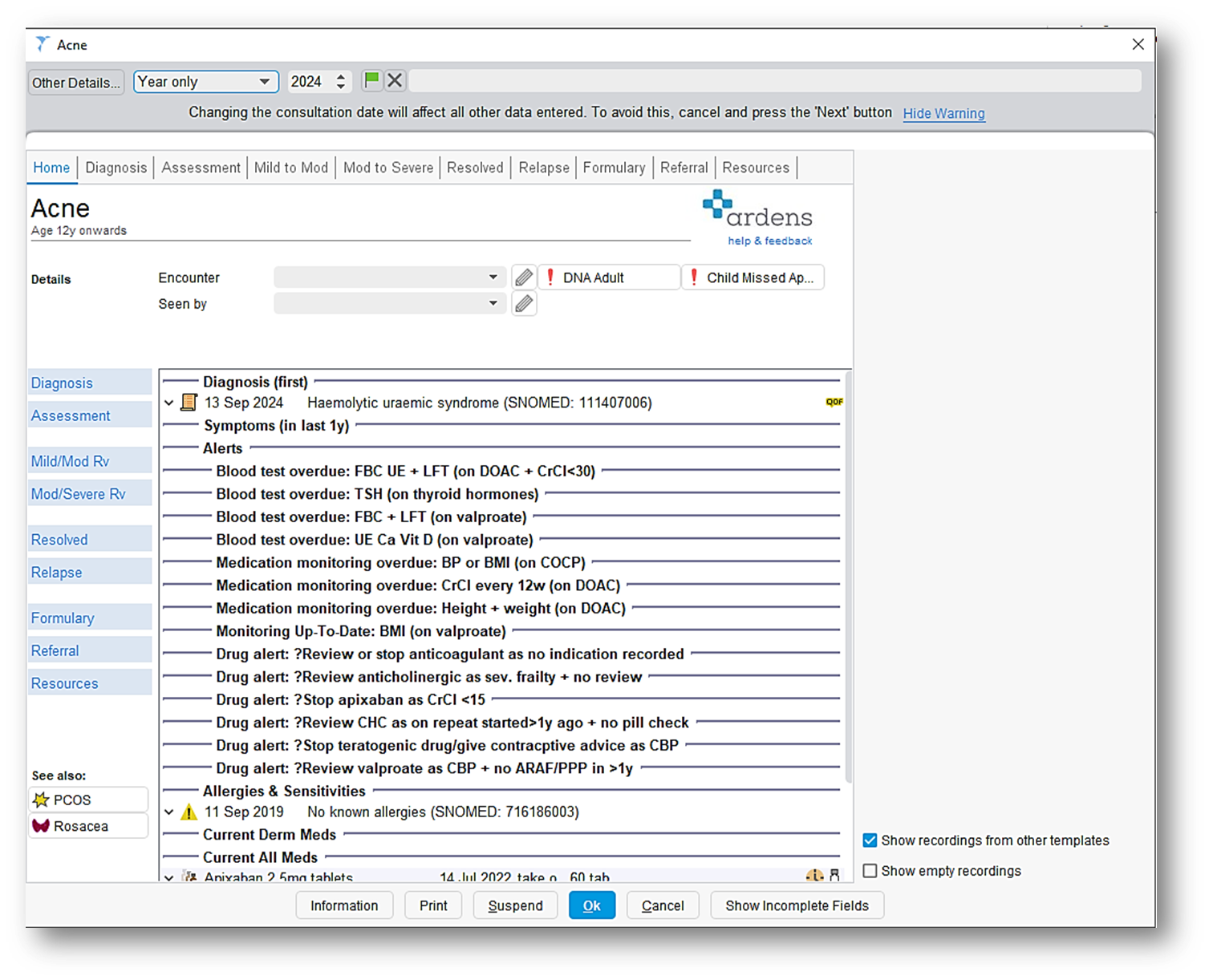The height and width of the screenshot is (980, 1209).
Task: Click 'Drug alert: ?Stop apixaban as CrCl <15'
Action: [x=351, y=699]
